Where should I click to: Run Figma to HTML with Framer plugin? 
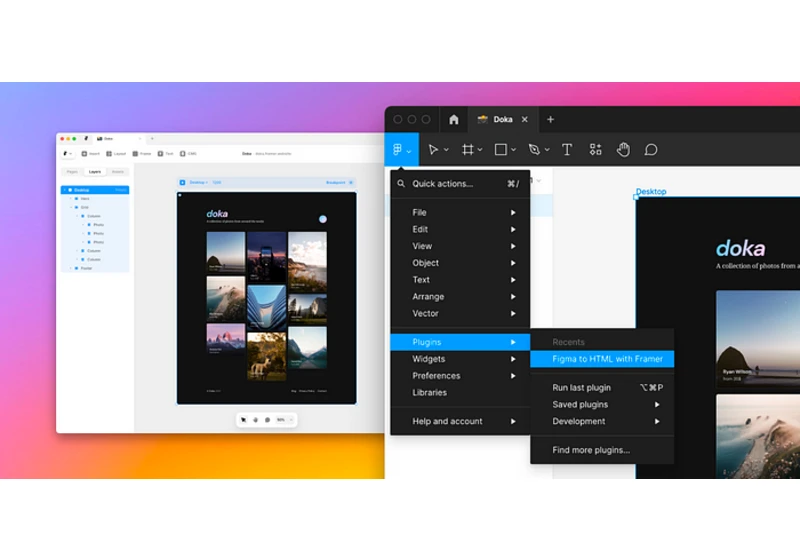click(x=602, y=359)
